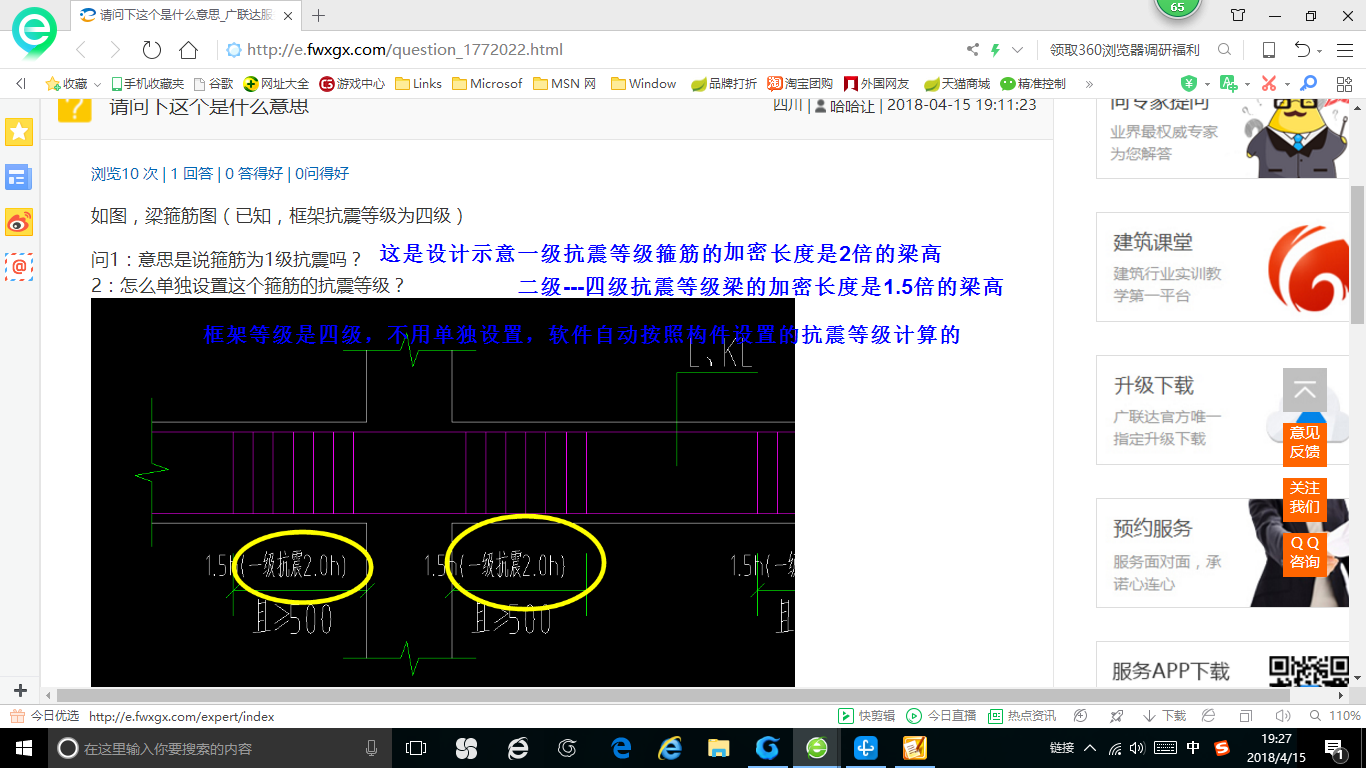Image resolution: width=1366 pixels, height=768 pixels.
Task: Select the current page tab
Action: (187, 15)
